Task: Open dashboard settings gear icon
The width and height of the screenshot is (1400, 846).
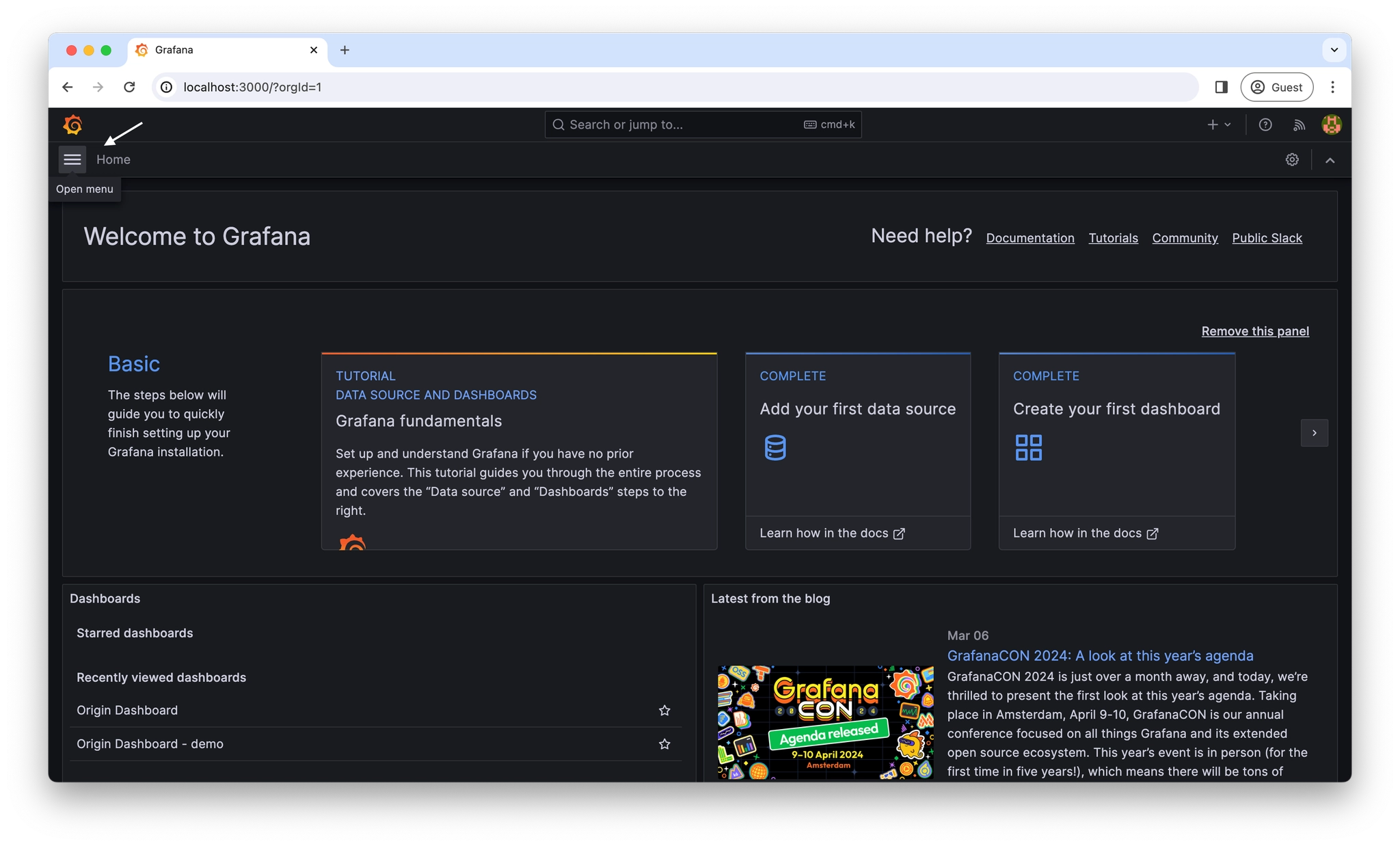Action: (1292, 159)
